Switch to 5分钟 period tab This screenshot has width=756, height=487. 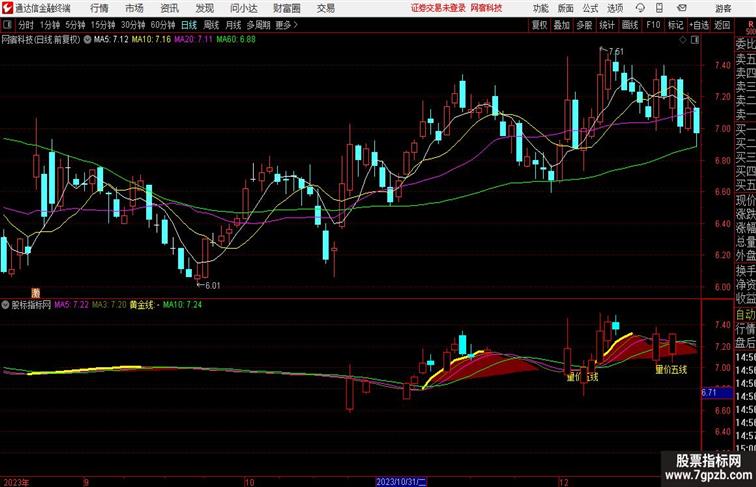pyautogui.click(x=75, y=25)
